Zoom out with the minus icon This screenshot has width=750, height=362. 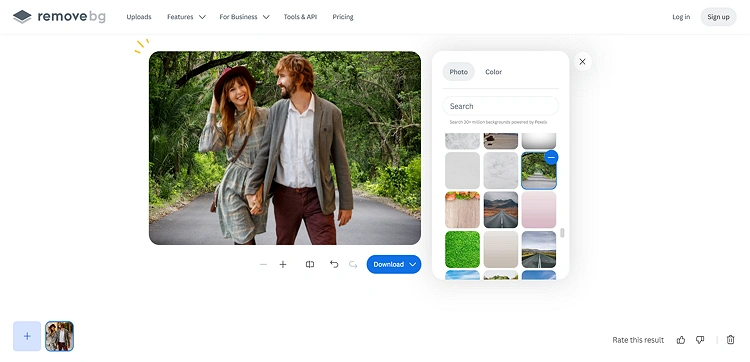pyautogui.click(x=263, y=264)
